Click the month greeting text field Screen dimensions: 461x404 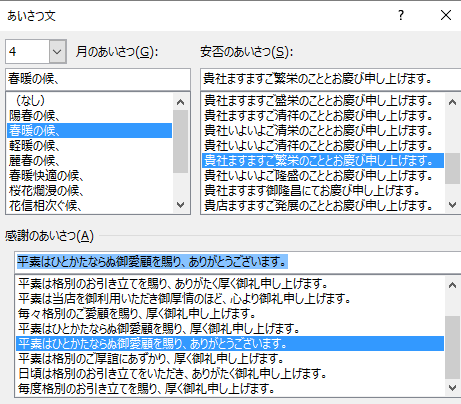click(98, 79)
